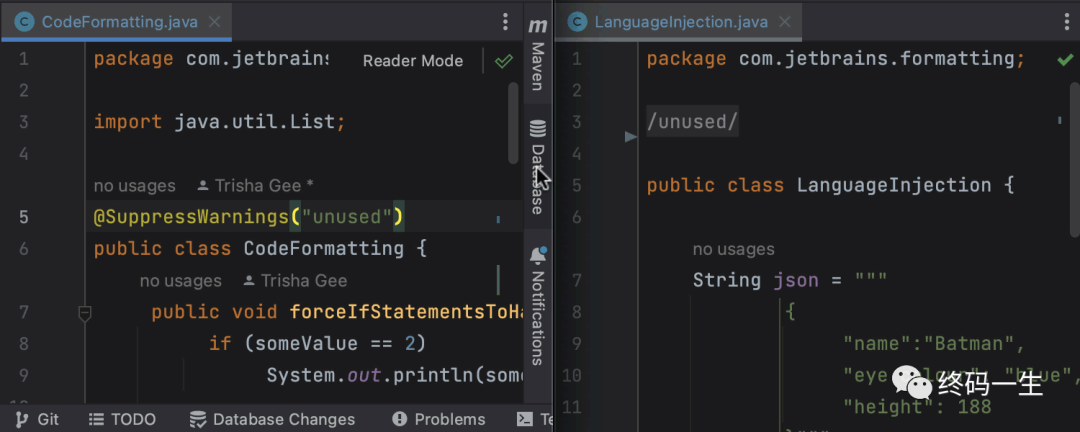This screenshot has height=432, width=1080.
Task: Close the LanguageInjection.java tab
Action: coord(785,22)
